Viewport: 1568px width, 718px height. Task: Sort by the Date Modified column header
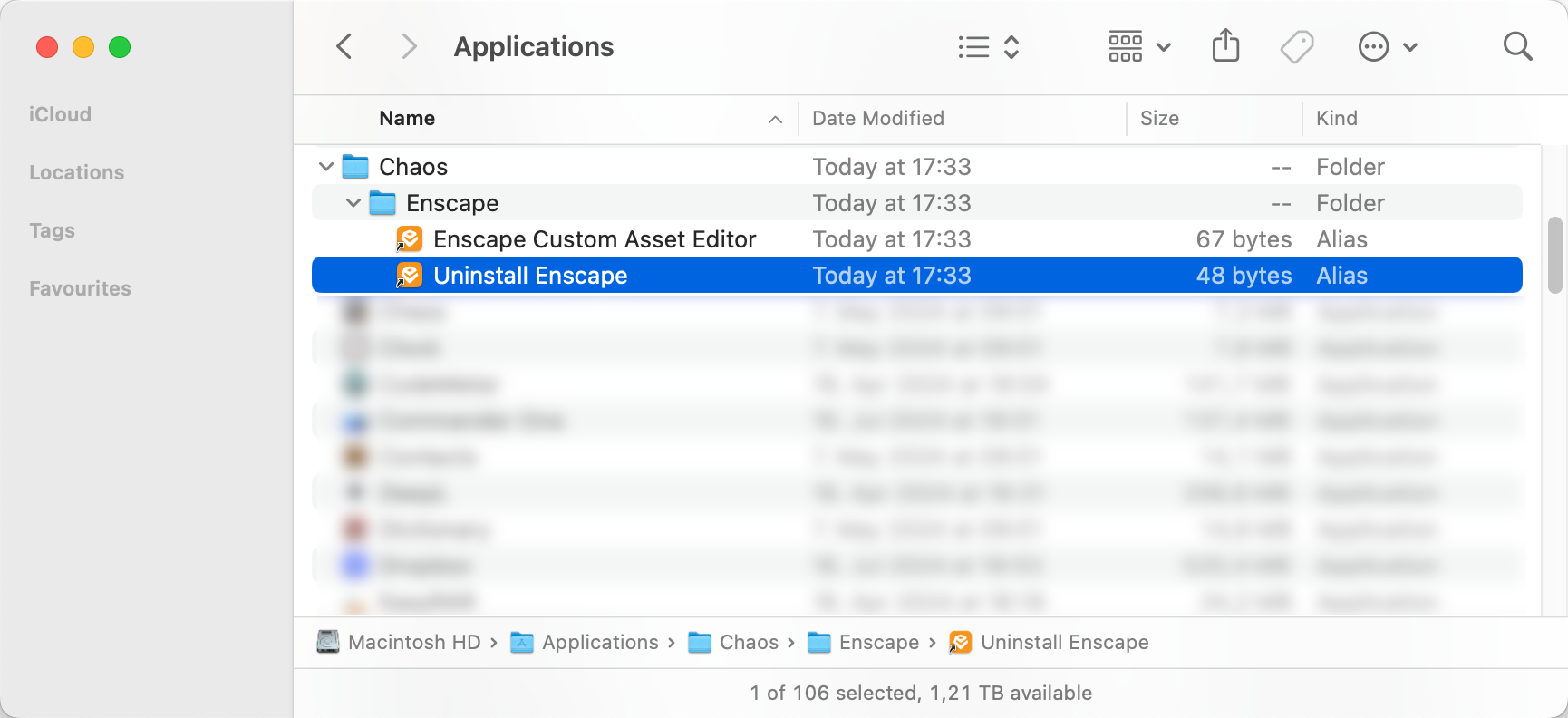click(x=878, y=119)
